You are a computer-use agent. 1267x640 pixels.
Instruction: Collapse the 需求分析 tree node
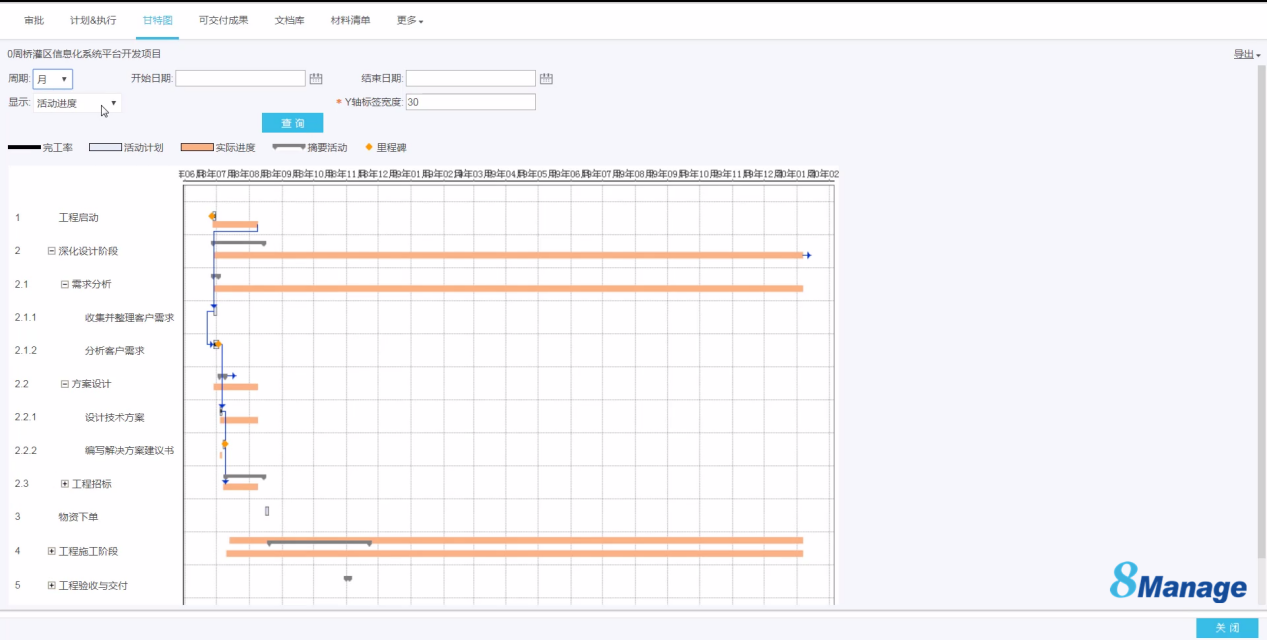point(65,284)
